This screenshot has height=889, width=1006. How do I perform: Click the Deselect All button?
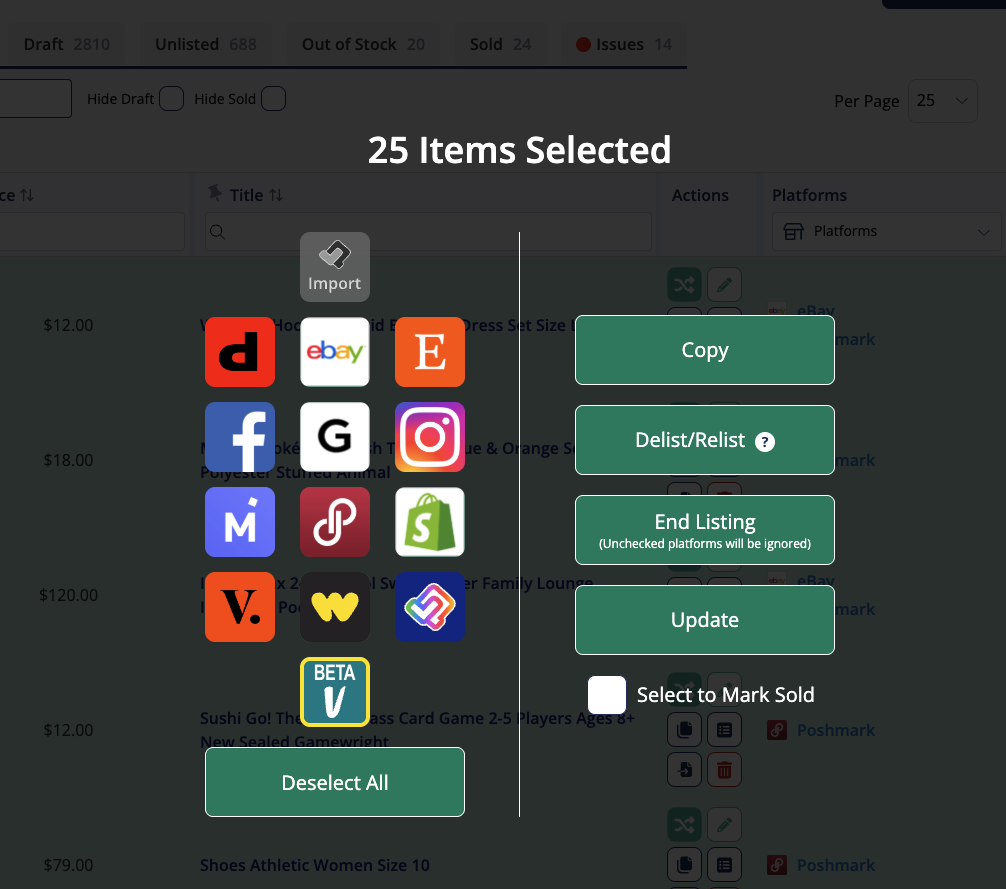coord(335,783)
